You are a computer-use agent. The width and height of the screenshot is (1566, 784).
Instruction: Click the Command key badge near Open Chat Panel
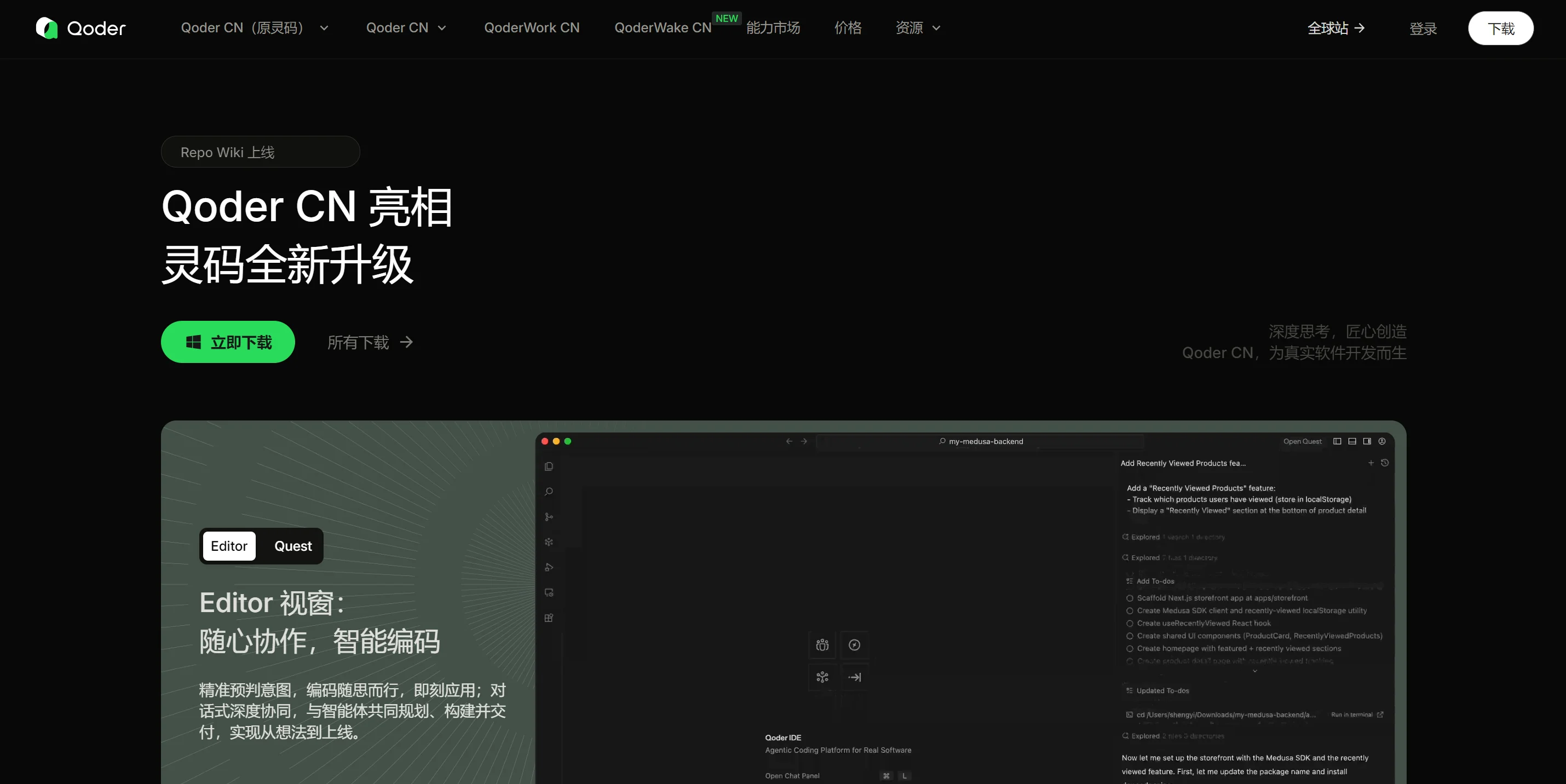click(x=886, y=776)
